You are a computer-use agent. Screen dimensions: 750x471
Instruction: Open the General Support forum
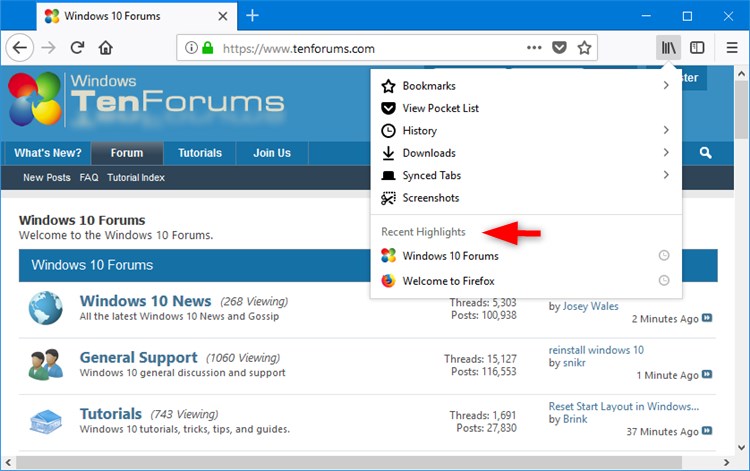click(138, 357)
